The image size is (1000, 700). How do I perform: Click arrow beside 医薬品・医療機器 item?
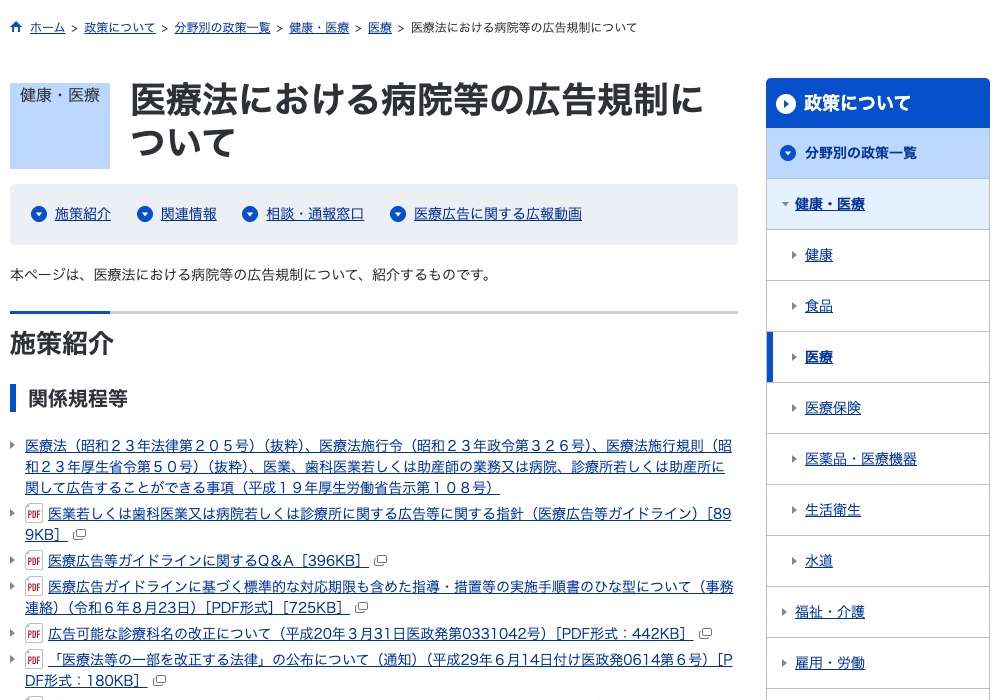[794, 459]
